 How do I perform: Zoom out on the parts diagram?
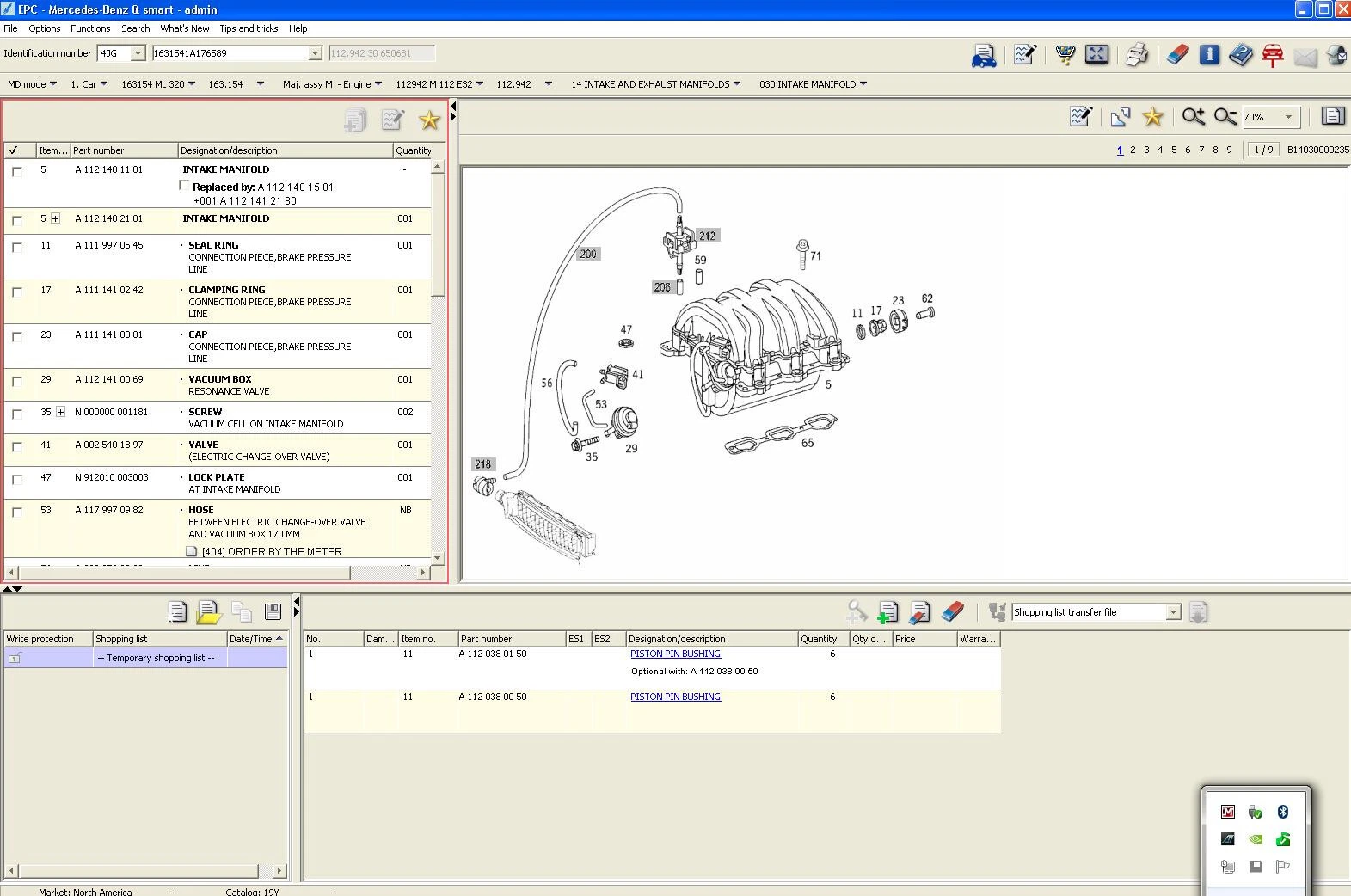[1225, 117]
